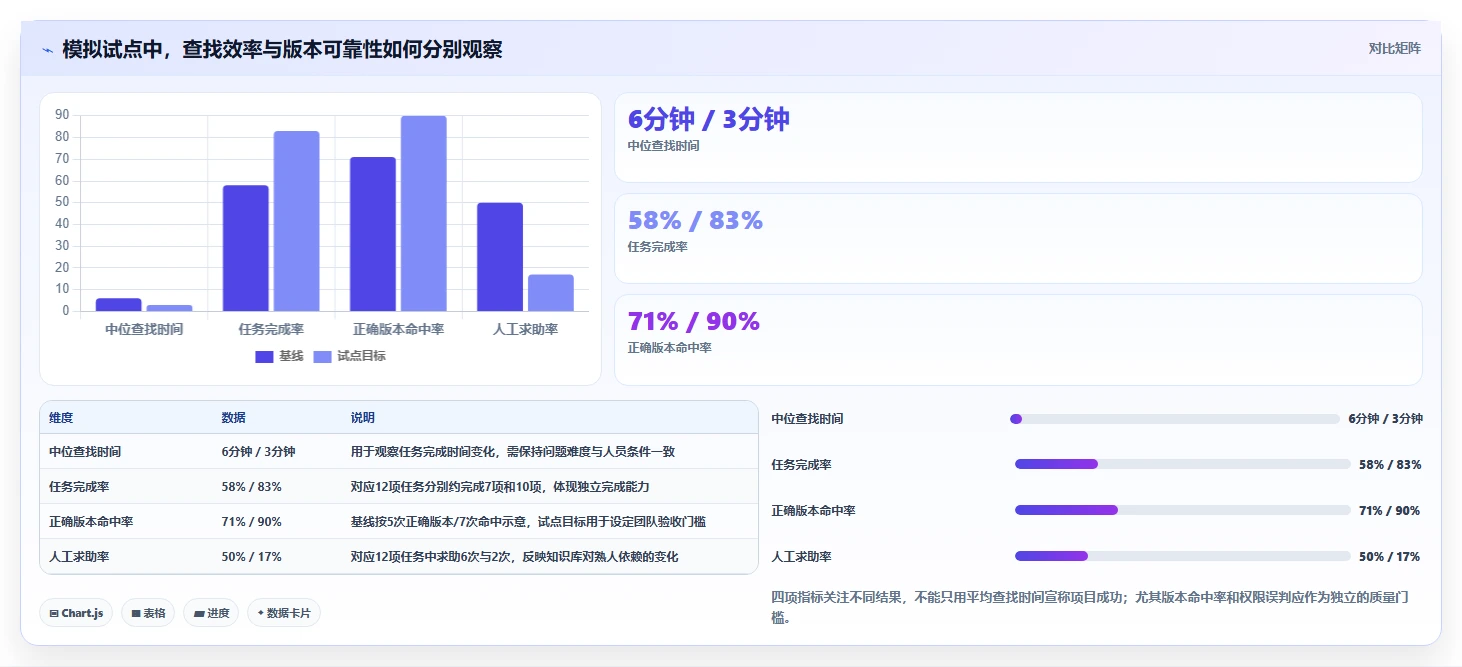The width and height of the screenshot is (1462, 667).
Task: Click the 数据卡片 tag chip
Action: 284,613
